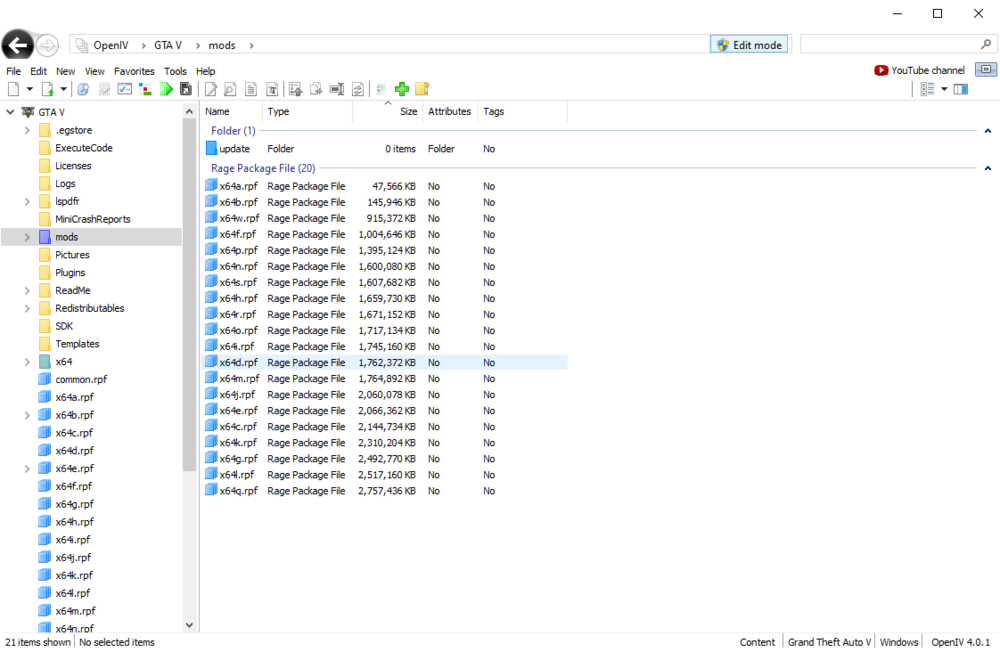
Task: Open the File menu
Action: pyautogui.click(x=13, y=71)
